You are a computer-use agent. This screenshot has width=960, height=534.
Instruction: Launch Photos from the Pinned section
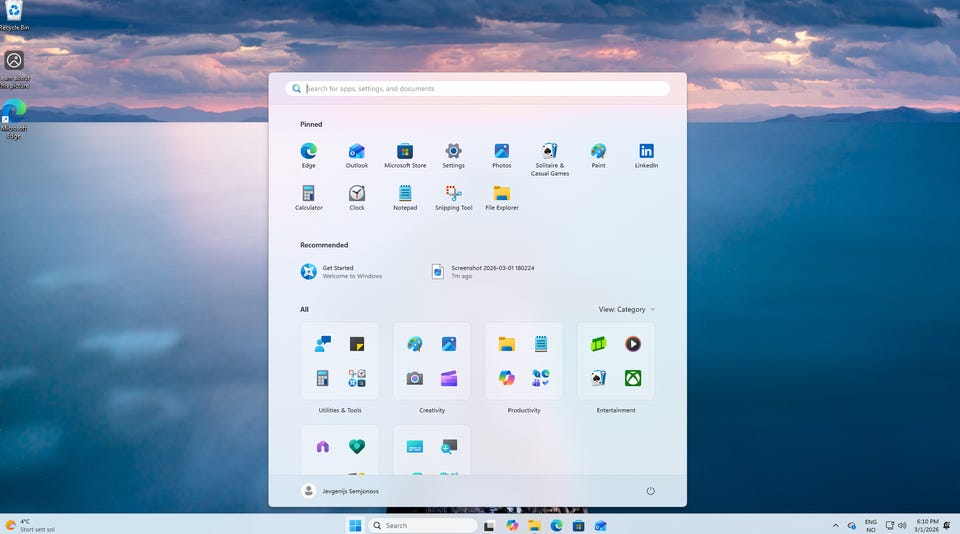coord(501,156)
